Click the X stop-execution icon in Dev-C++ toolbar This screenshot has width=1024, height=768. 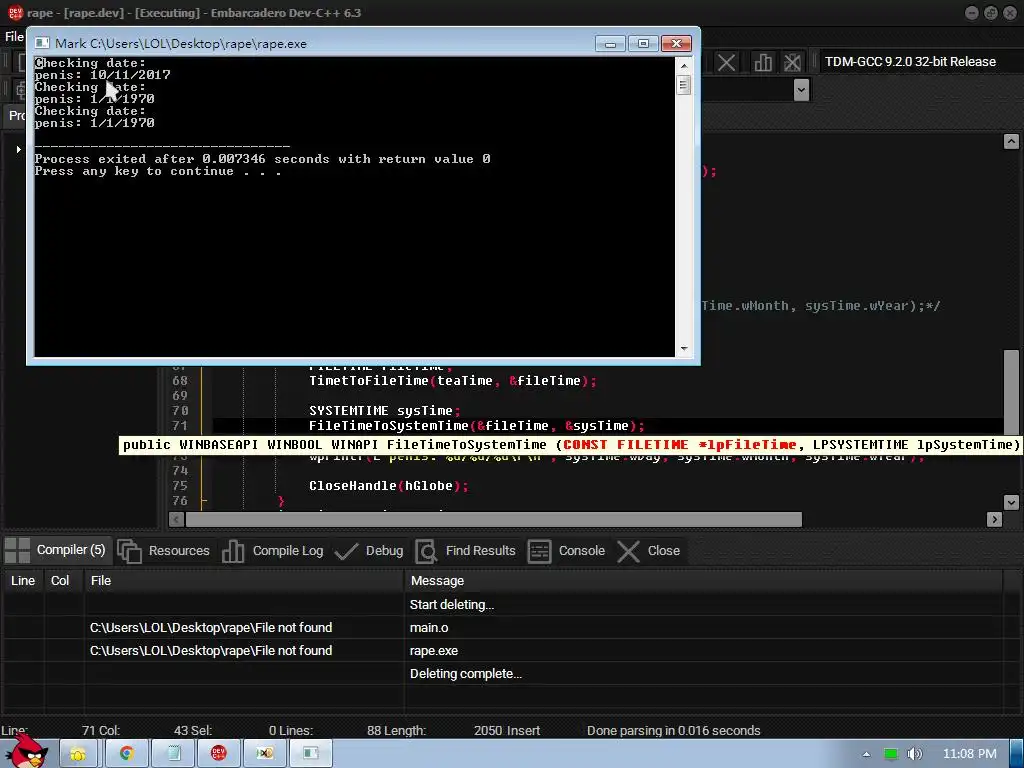point(726,63)
